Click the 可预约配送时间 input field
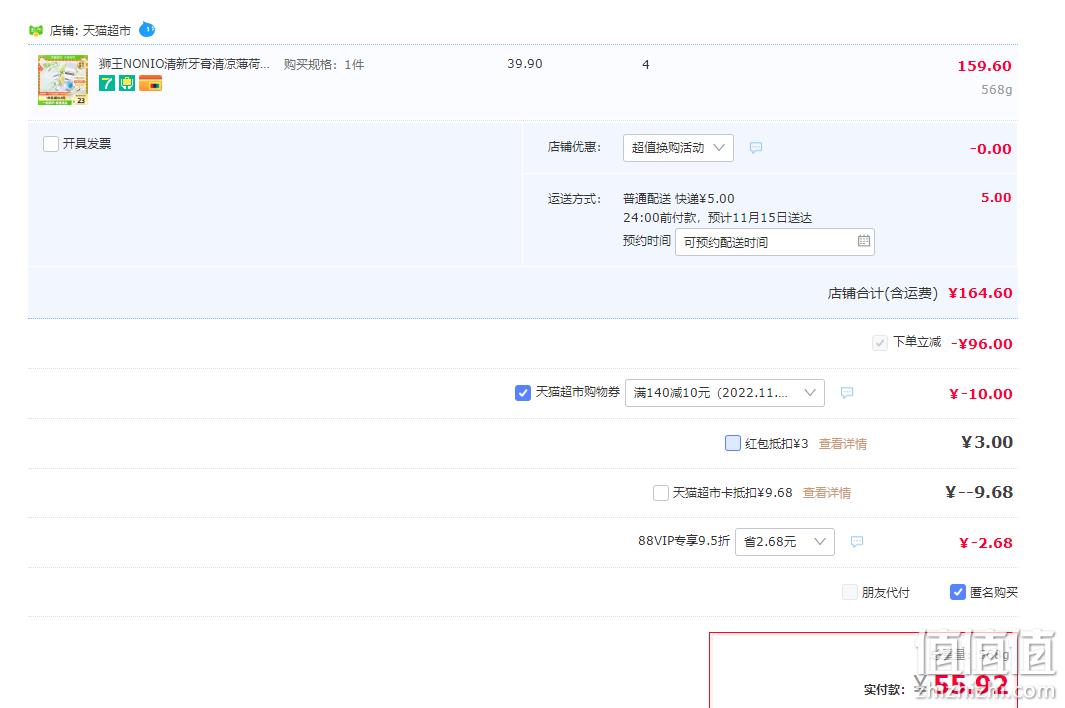The image size is (1065, 708). pyautogui.click(x=774, y=242)
